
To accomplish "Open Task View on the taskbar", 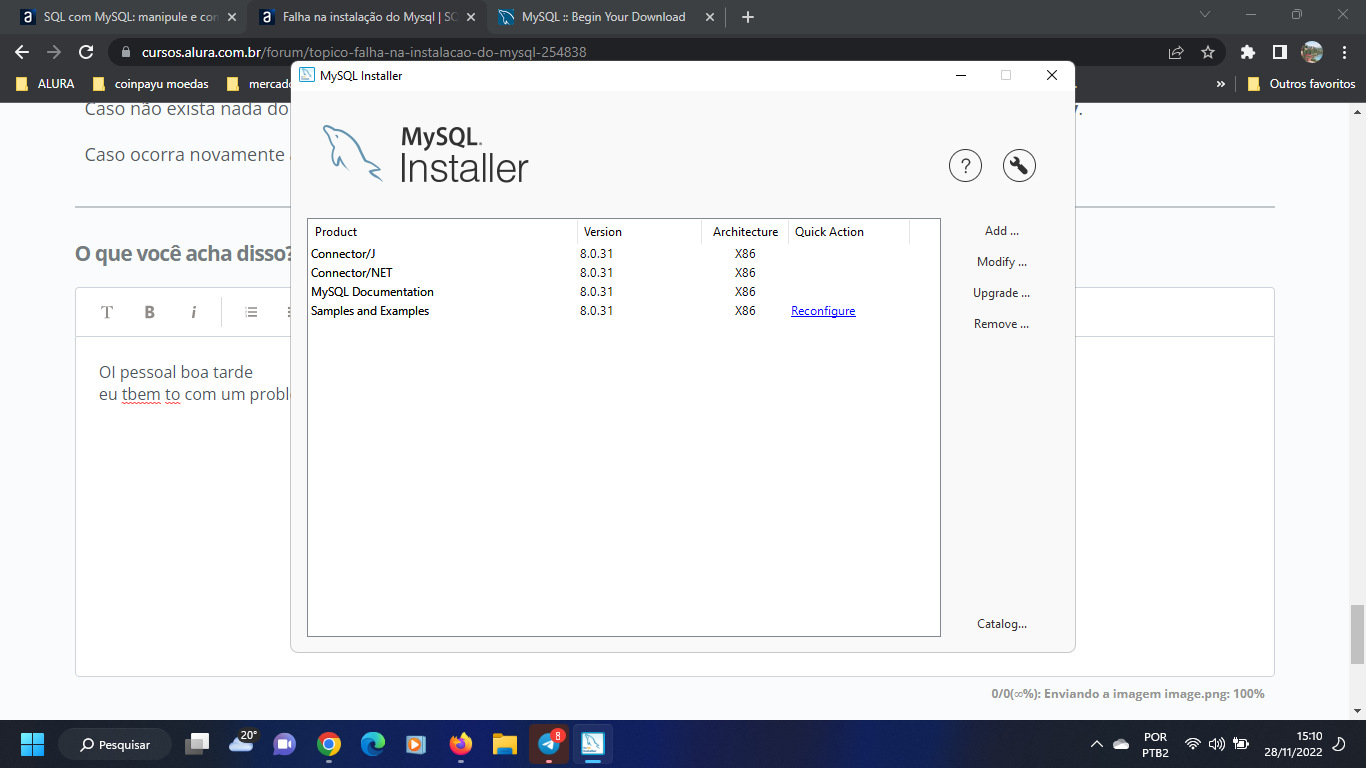I will [199, 744].
